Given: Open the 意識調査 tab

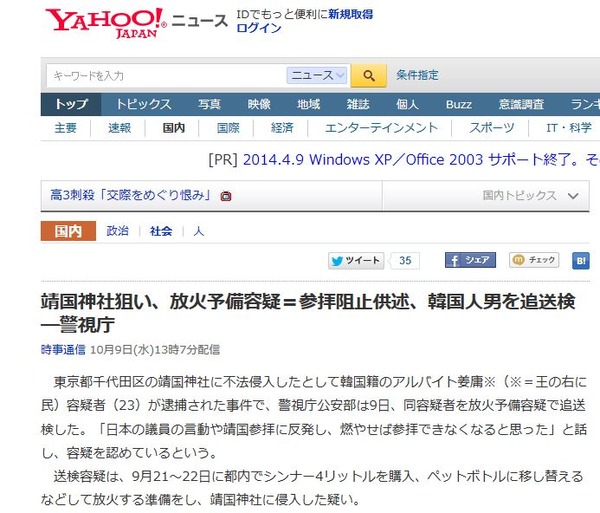Looking at the screenshot, I should click(521, 104).
